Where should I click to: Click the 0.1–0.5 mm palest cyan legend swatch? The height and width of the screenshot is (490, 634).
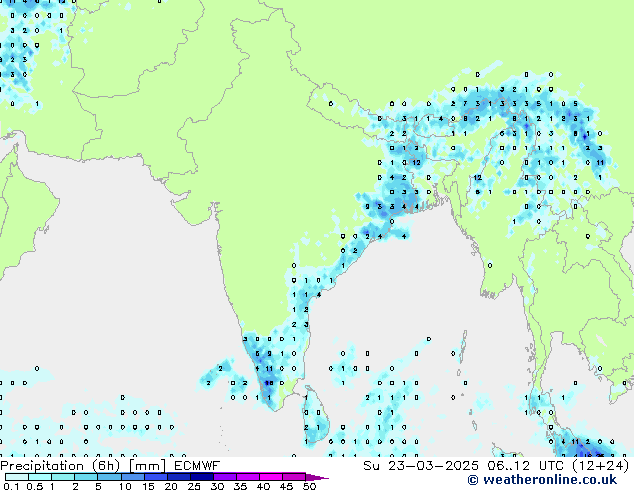(17, 477)
